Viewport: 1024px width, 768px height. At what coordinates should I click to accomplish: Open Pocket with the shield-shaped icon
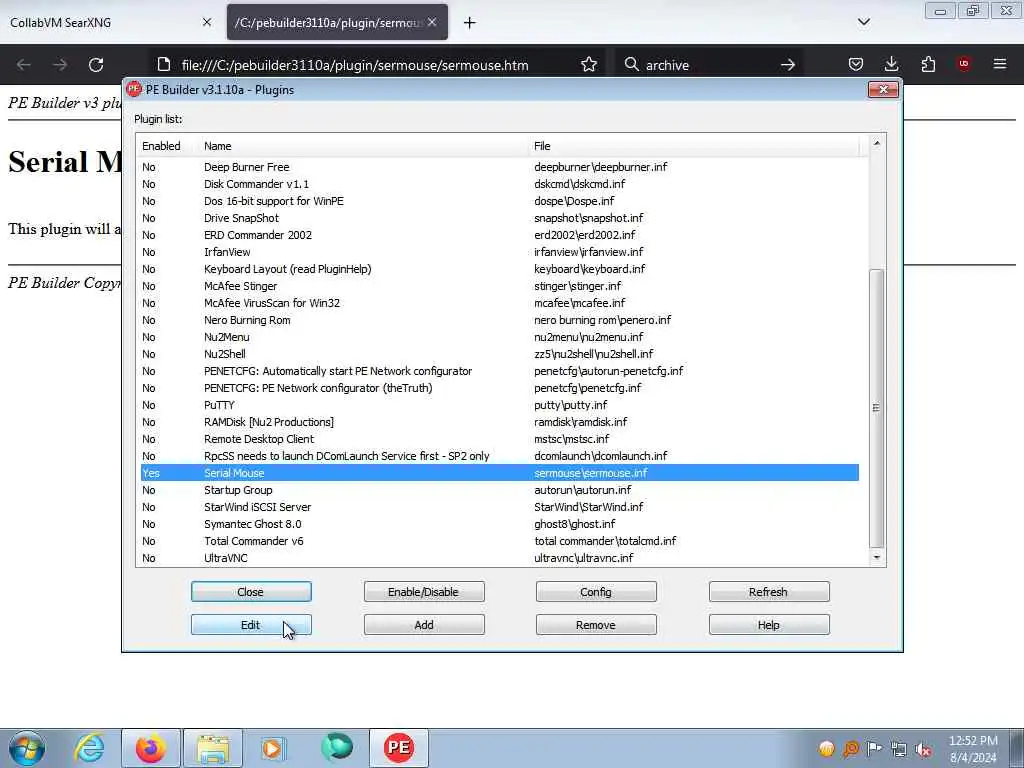(x=856, y=64)
